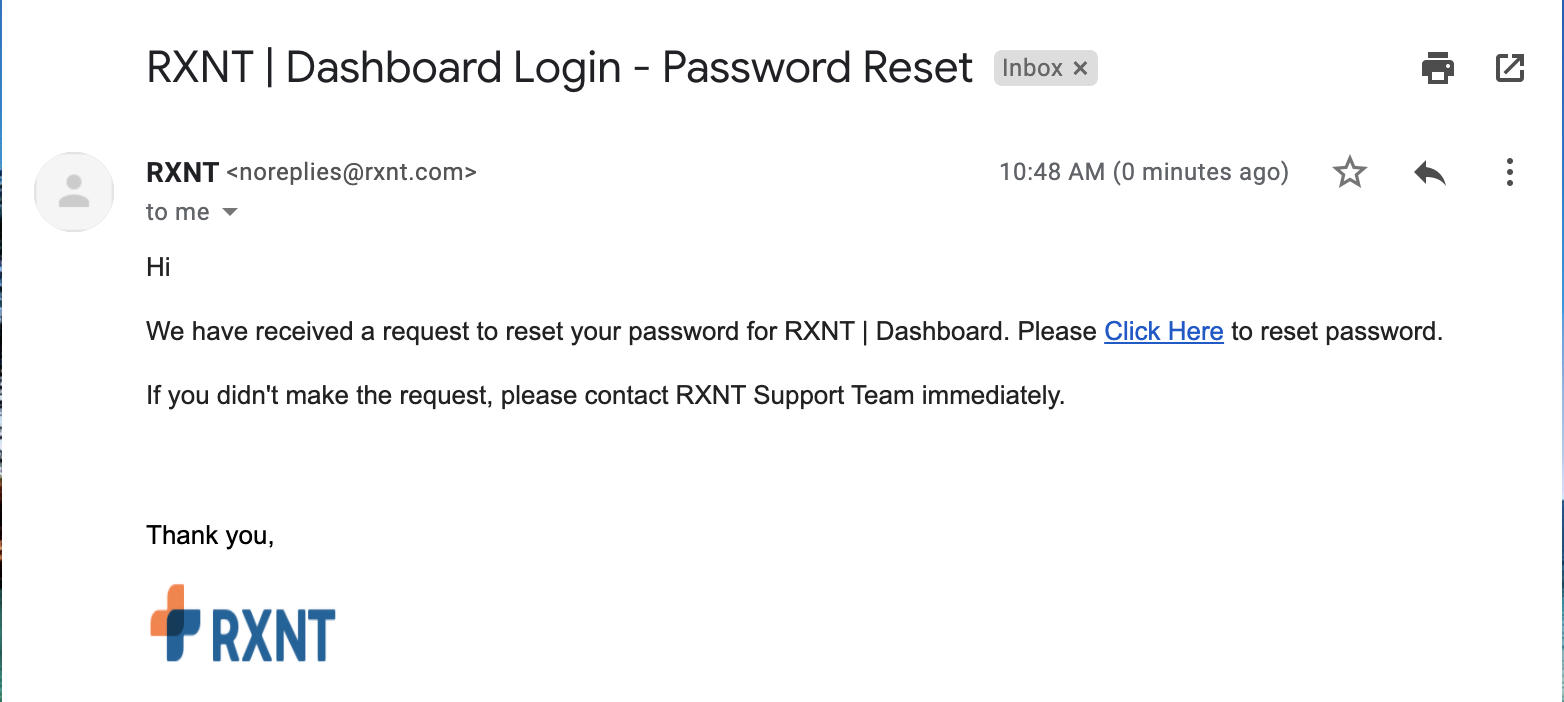Open the email in a new window
1564x702 pixels.
pyautogui.click(x=1509, y=68)
